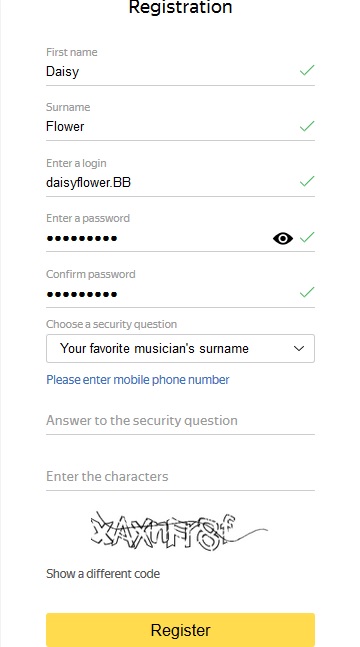Viewport: 360px width, 647px height.
Task: Click the Enter the characters field
Action: (x=180, y=477)
